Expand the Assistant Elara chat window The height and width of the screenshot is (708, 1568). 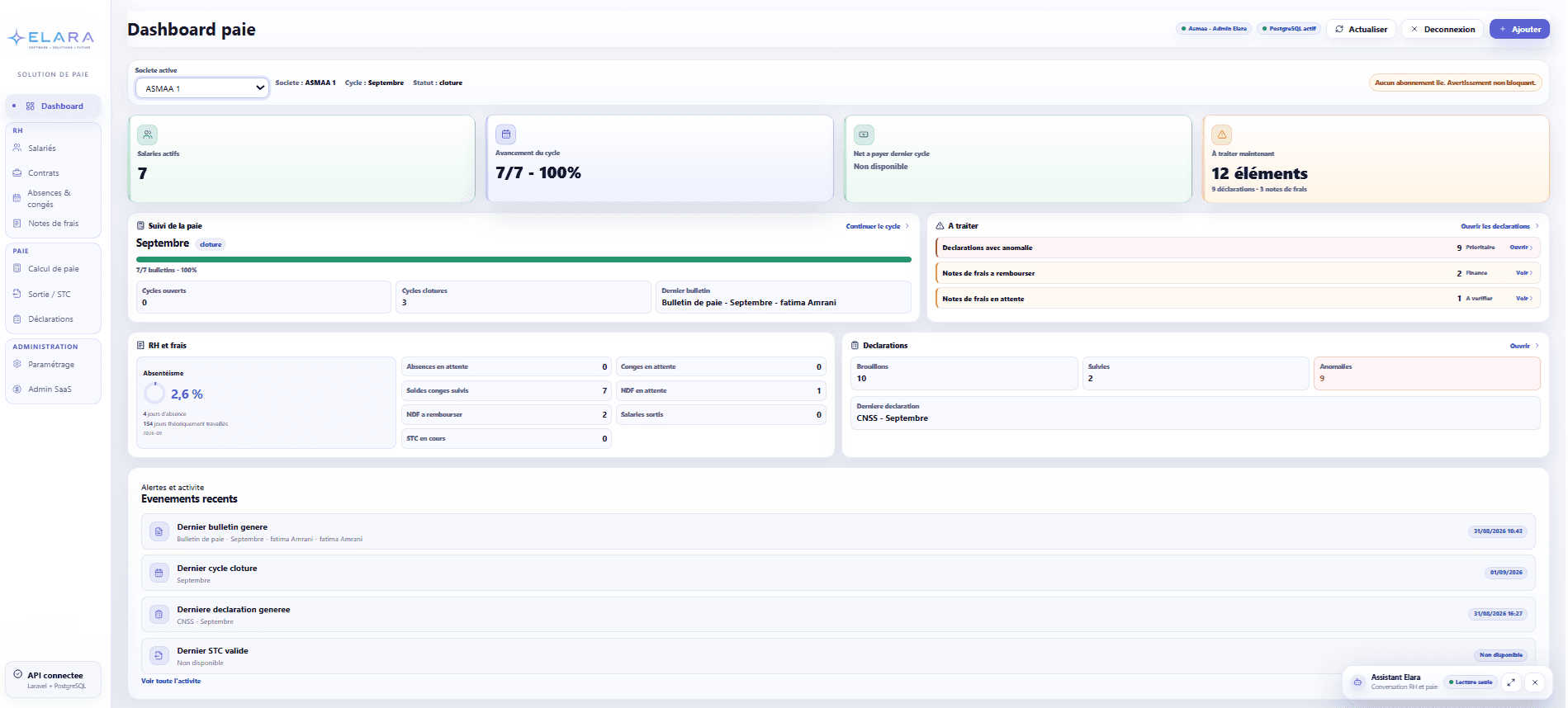click(x=1511, y=682)
